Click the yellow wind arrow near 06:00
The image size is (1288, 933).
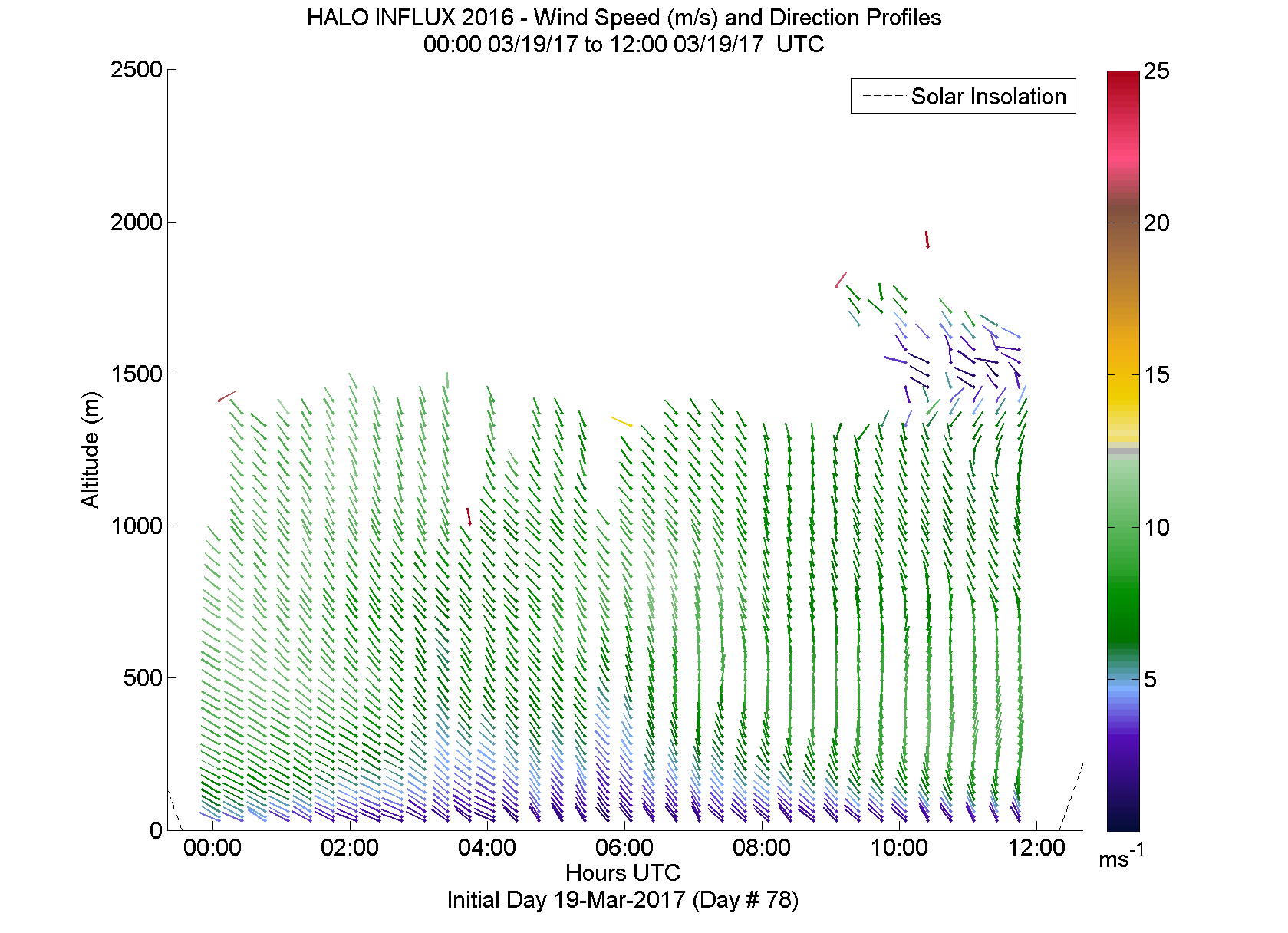pos(621,421)
